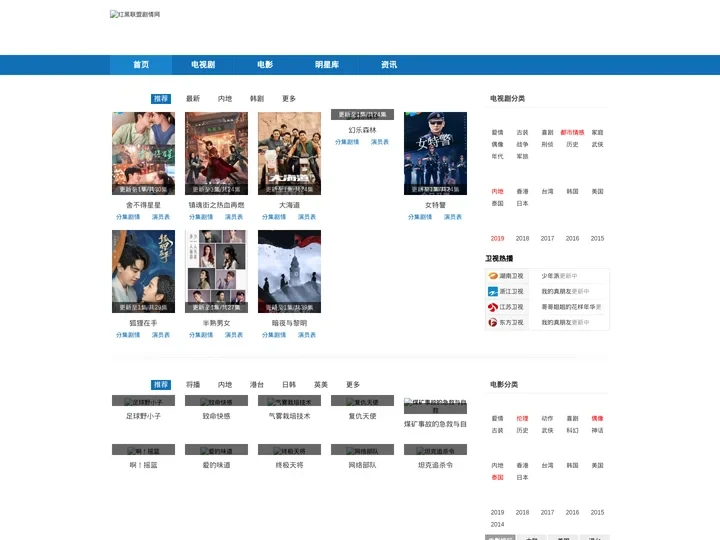Screen dimensions: 720x540
Task: Click the 终极天将 movie title
Action: click(x=289, y=466)
